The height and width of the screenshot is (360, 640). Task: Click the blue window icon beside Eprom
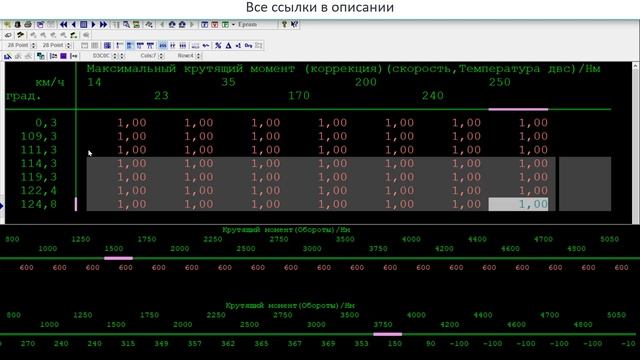coord(204,24)
